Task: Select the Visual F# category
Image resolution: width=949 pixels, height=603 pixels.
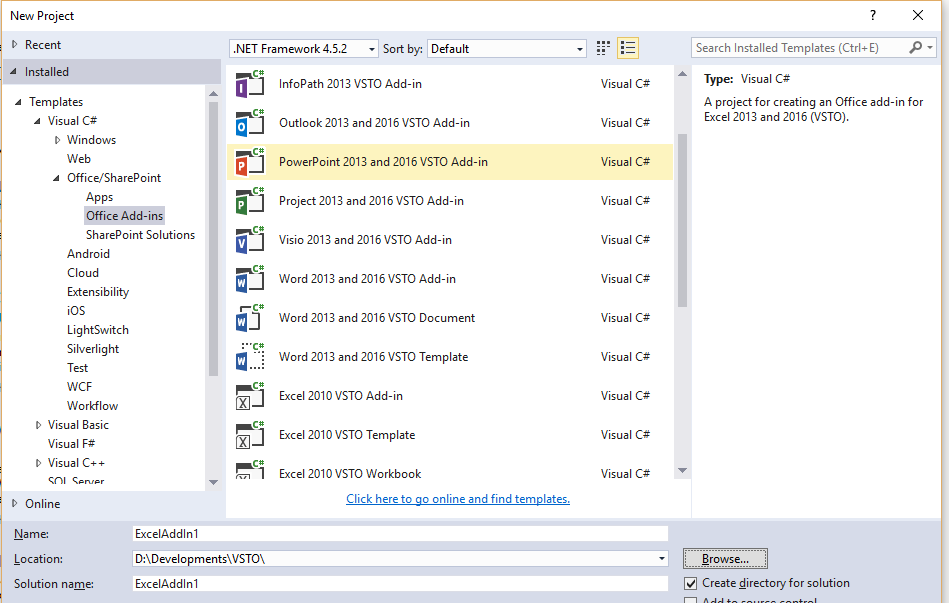Action: [71, 444]
